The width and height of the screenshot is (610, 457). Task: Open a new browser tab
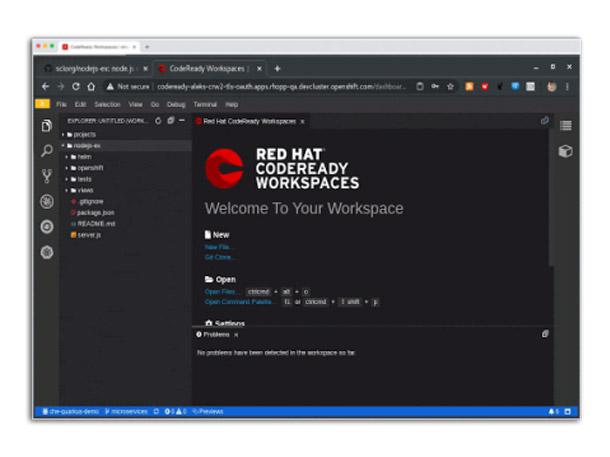pyautogui.click(x=277, y=69)
